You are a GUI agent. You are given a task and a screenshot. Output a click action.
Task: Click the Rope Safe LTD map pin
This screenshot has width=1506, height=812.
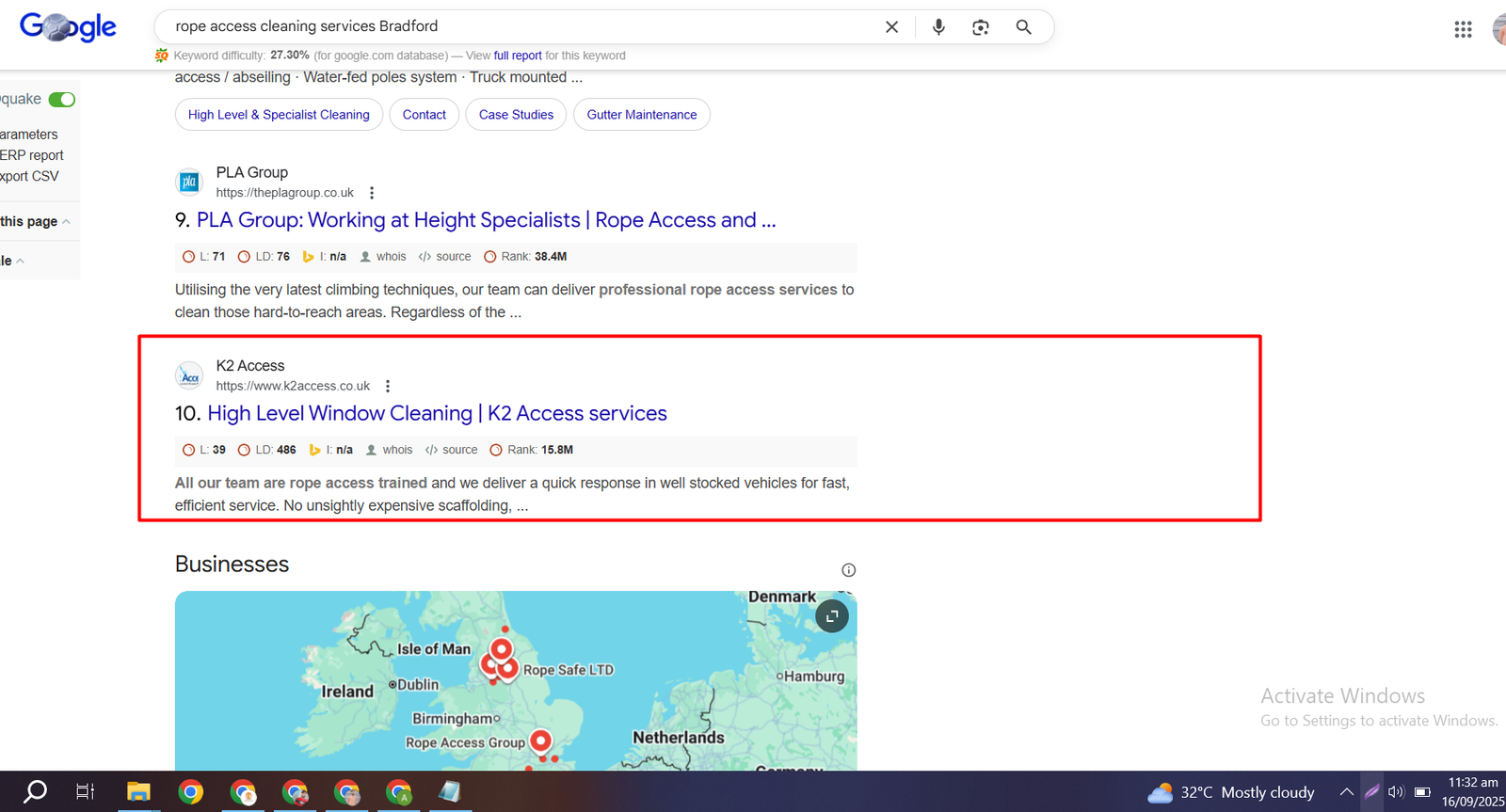tap(508, 669)
